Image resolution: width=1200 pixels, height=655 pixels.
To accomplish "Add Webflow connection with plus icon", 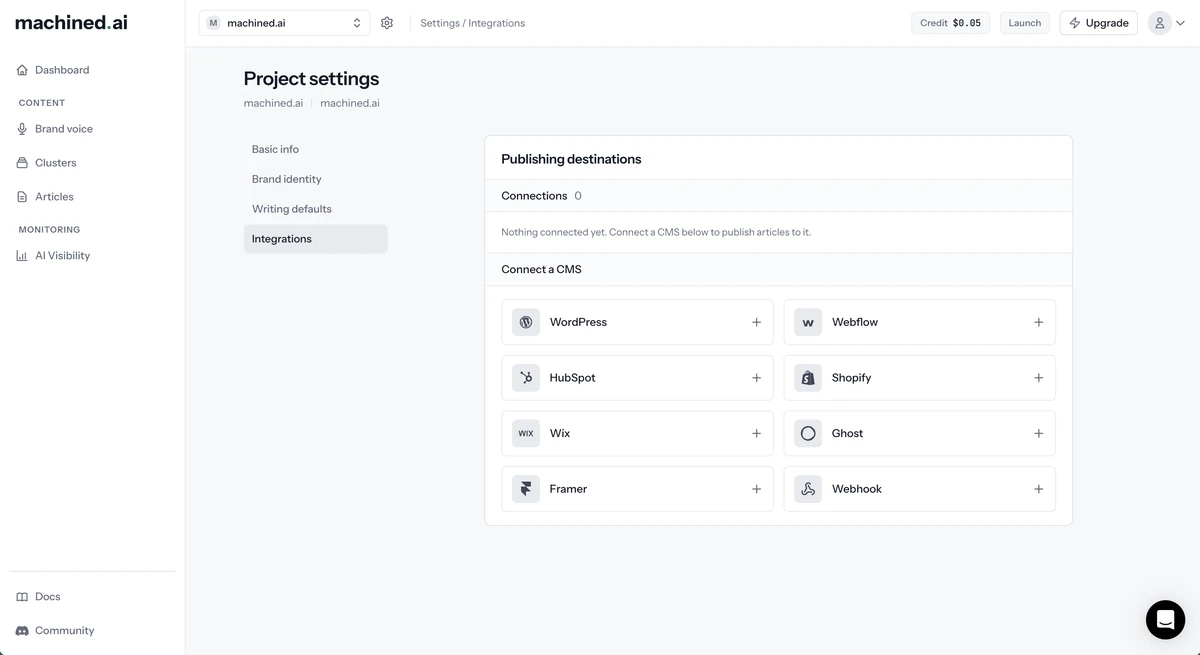I will pos(1038,322).
